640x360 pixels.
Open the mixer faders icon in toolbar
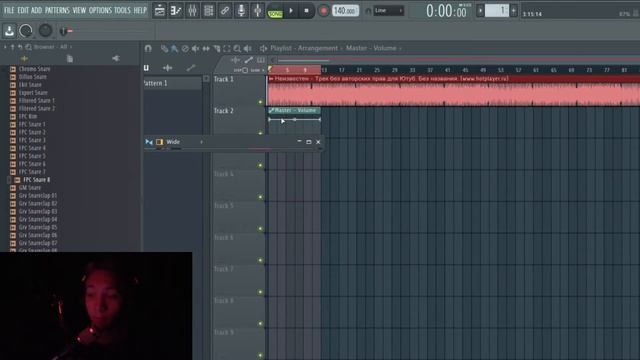(192, 11)
